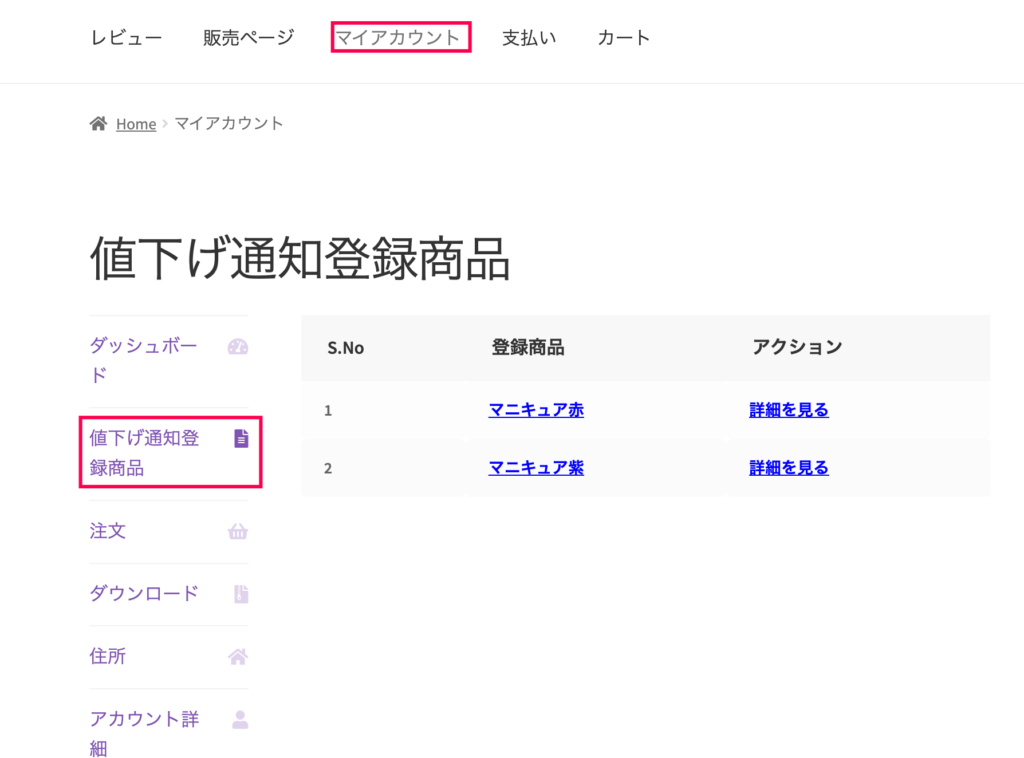
Task: Click the document icon beside 値下げ通知登録商品
Action: pyautogui.click(x=241, y=438)
